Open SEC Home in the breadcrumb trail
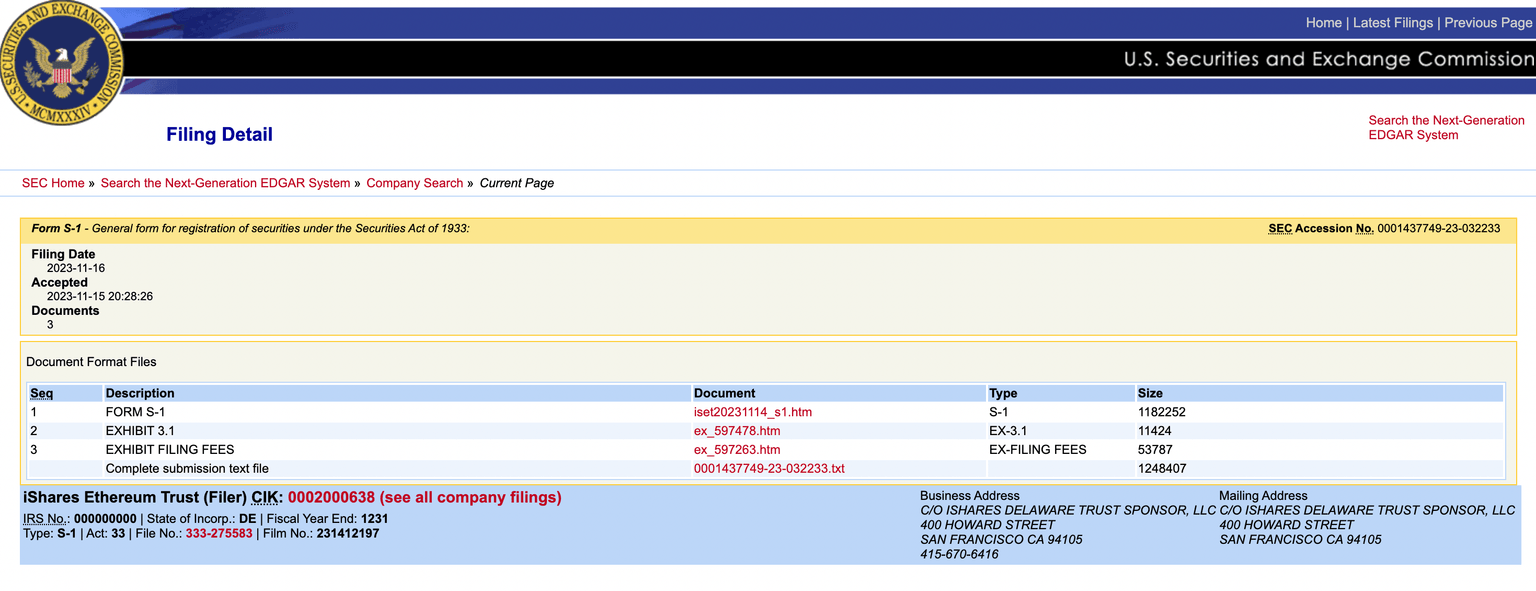This screenshot has height=591, width=1536. tap(53, 183)
